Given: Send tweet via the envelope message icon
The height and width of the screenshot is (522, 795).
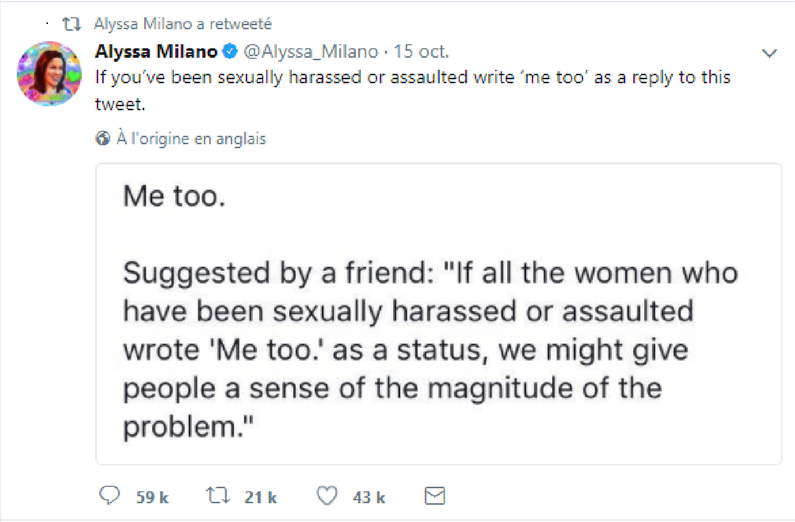Looking at the screenshot, I should (435, 496).
